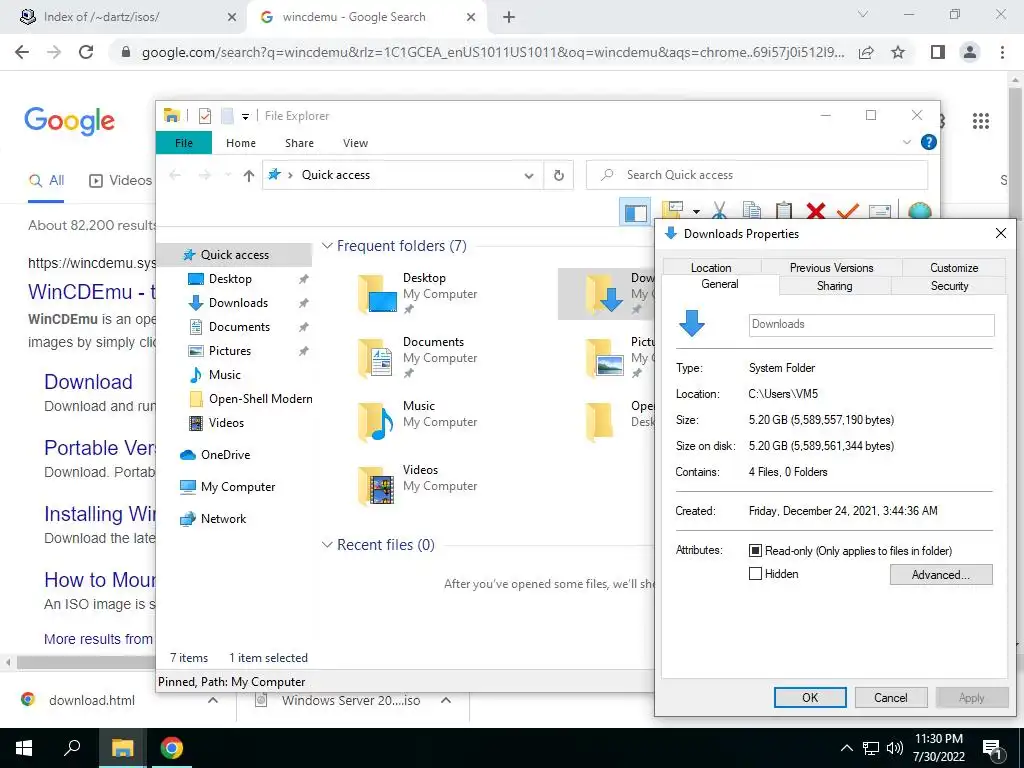This screenshot has width=1024, height=768.
Task: Select OneDrive in the navigation pane
Action: tap(225, 455)
